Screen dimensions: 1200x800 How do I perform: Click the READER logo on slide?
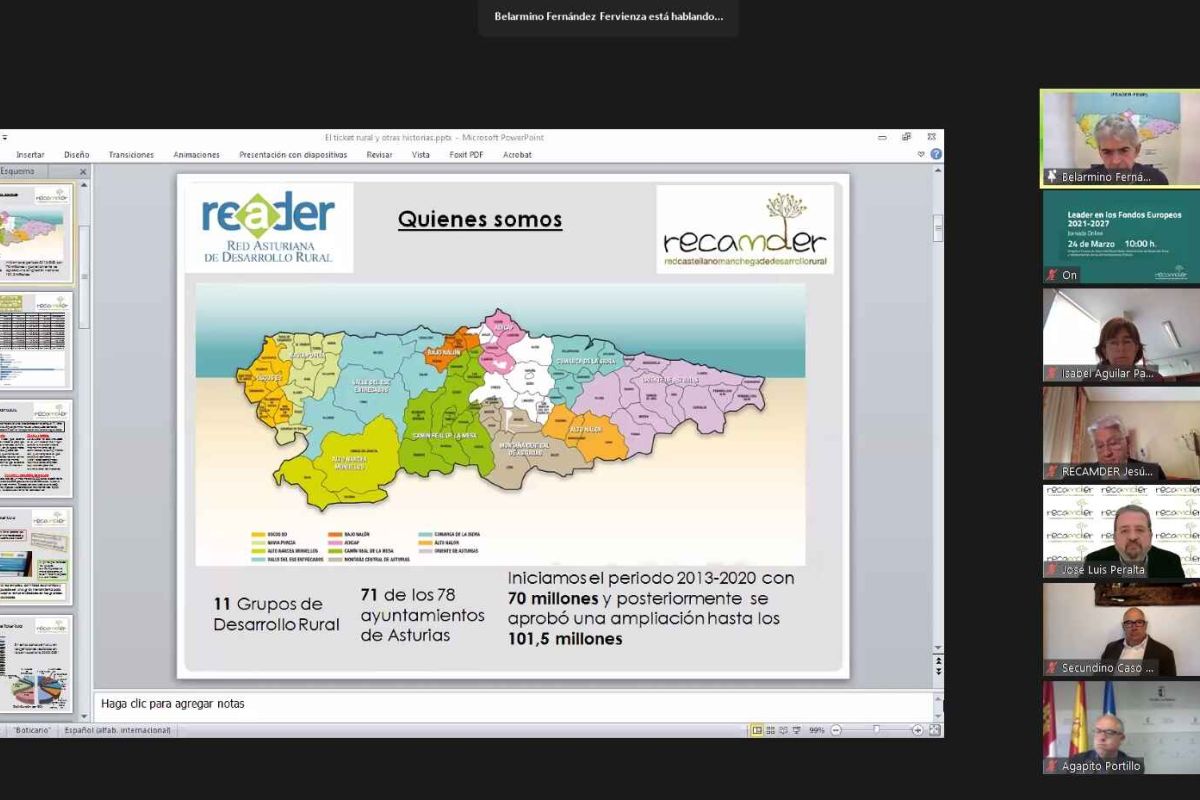point(268,228)
